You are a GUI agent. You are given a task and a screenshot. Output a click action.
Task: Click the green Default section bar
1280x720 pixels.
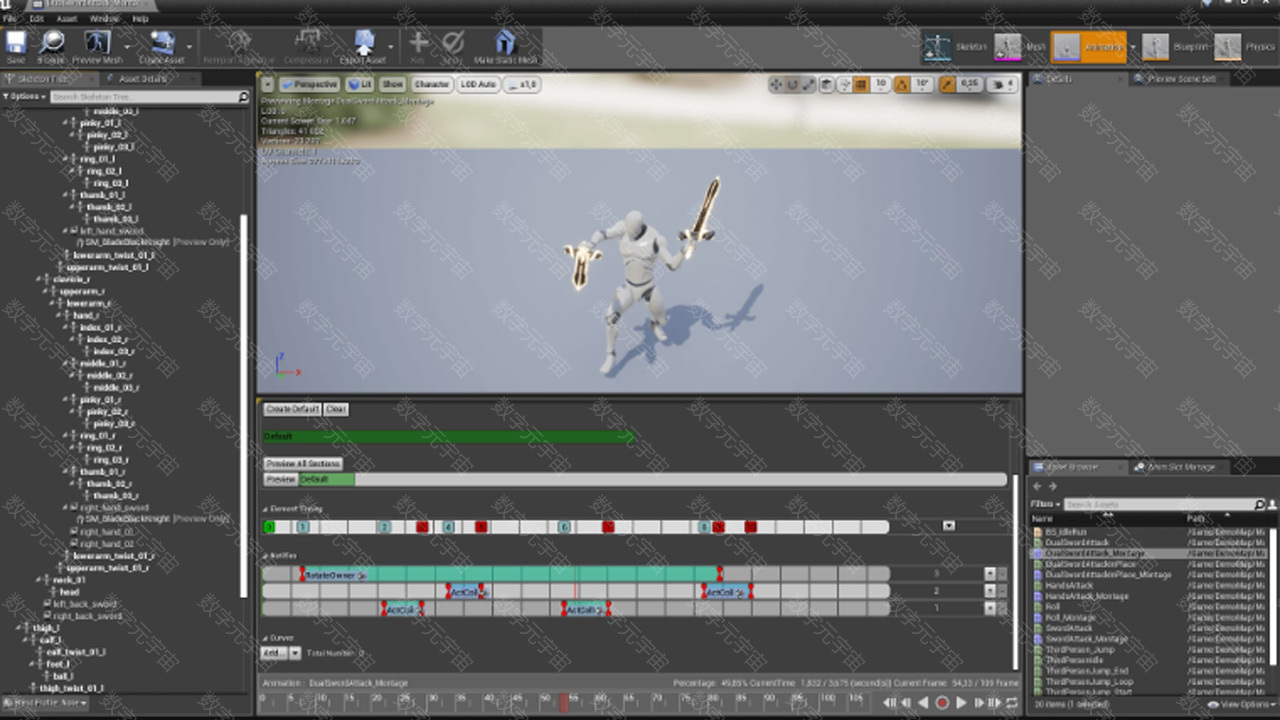448,436
